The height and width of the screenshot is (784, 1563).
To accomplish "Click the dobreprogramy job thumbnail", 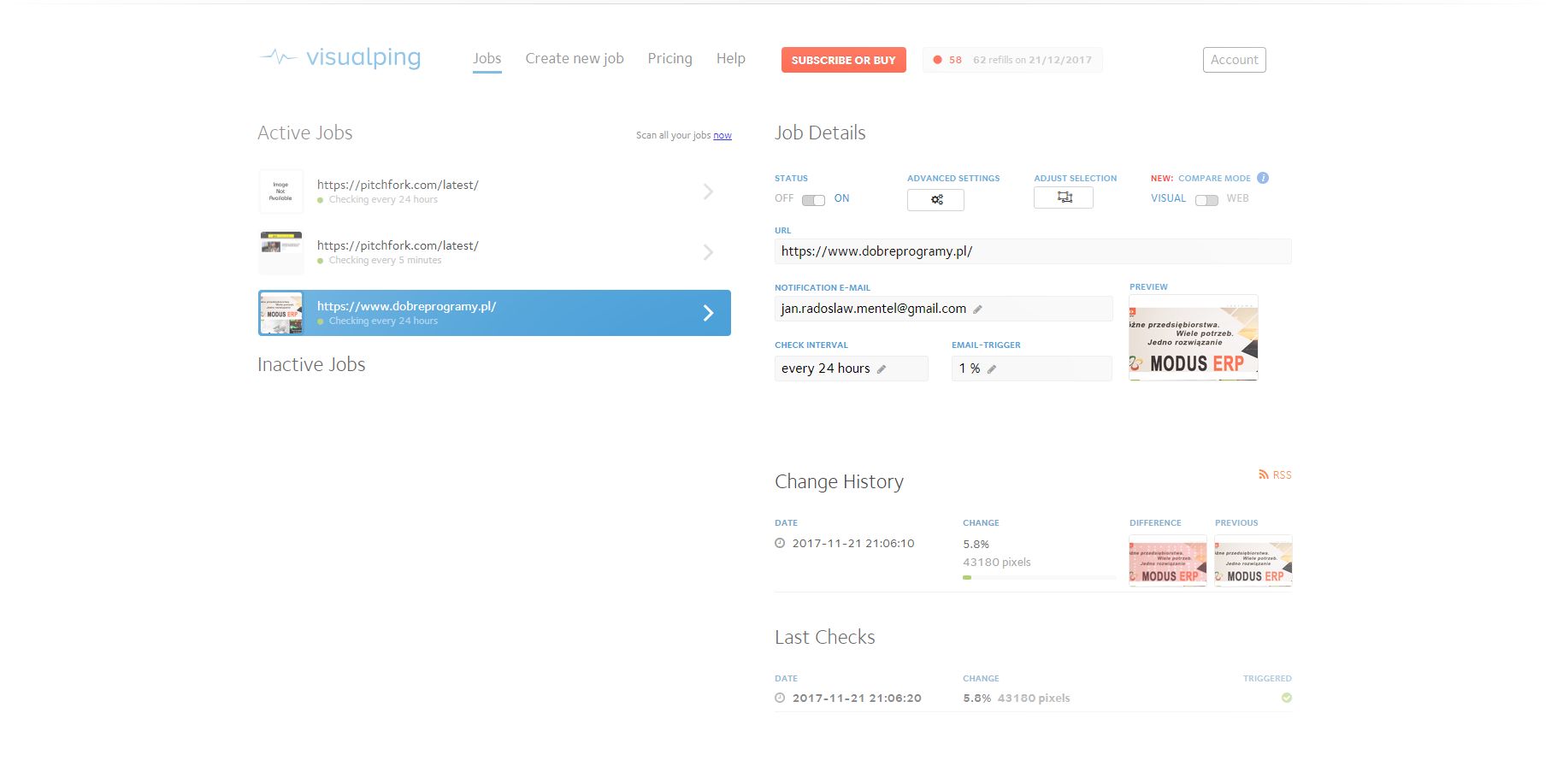I will (x=280, y=313).
